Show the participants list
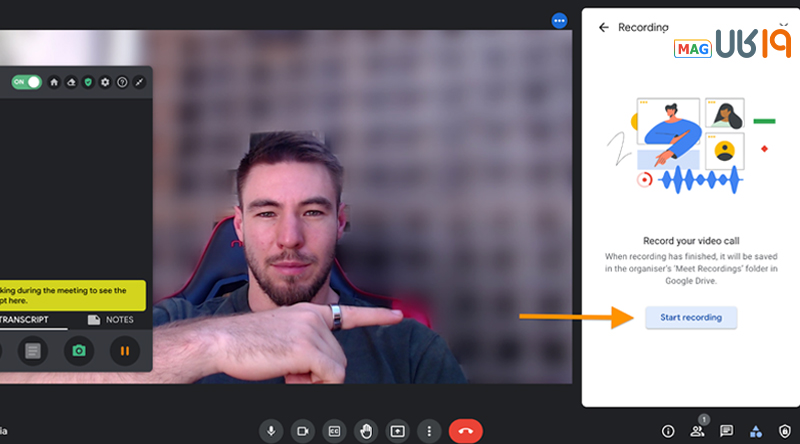Screen dimensions: 800x444 pos(697,431)
